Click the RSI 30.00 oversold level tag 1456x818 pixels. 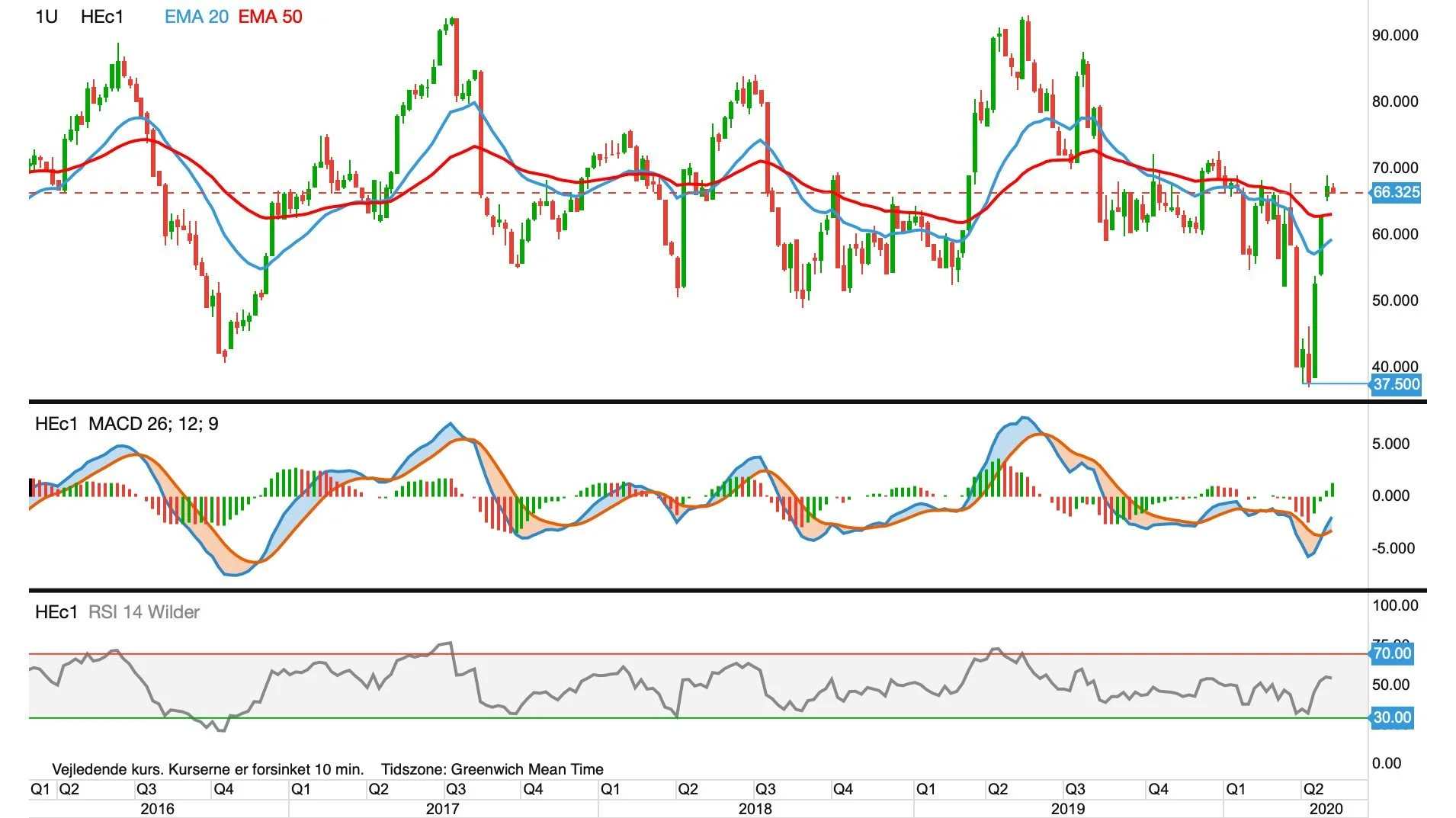pyautogui.click(x=1391, y=717)
